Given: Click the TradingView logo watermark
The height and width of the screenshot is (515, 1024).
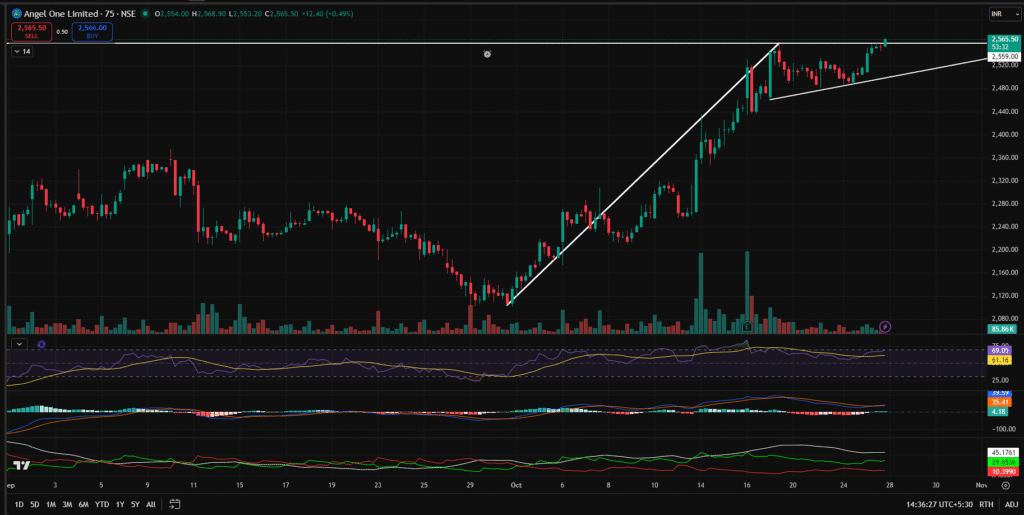Looking at the screenshot, I should (x=17, y=465).
